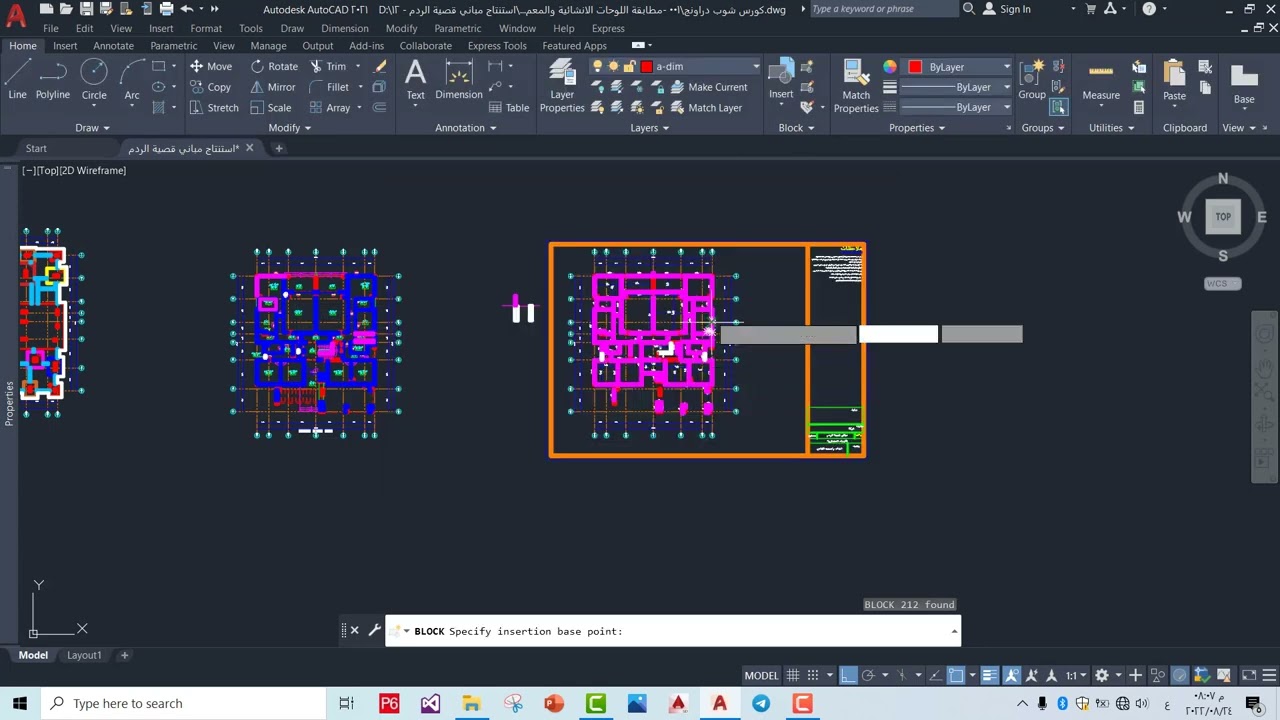
Task: Select the Arc tool
Action: point(132,79)
